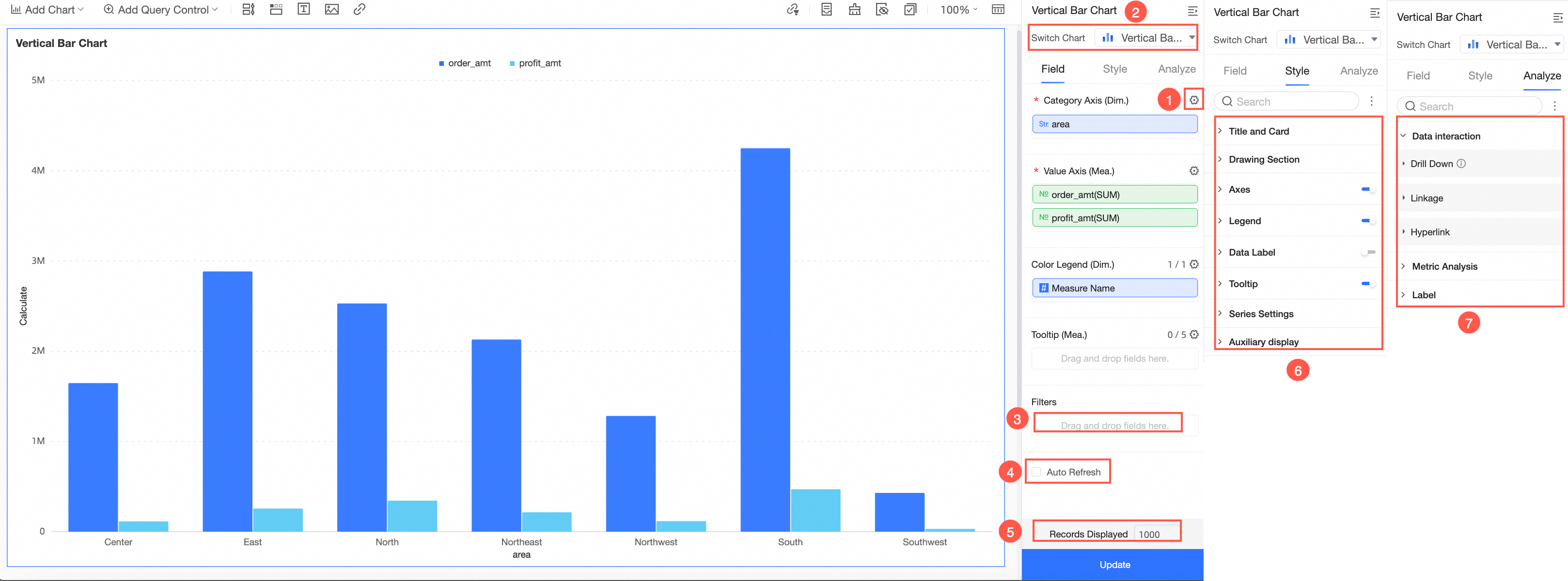The image size is (1568, 581).
Task: Collapse the Analyze panel via its menu icon
Action: tap(1558, 18)
